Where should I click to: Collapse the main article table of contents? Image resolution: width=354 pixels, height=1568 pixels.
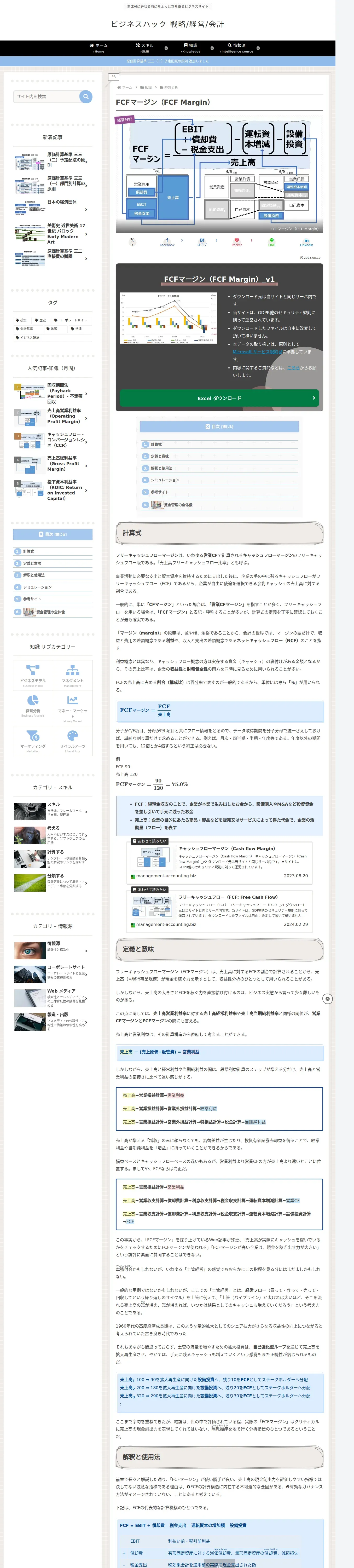pos(219,427)
